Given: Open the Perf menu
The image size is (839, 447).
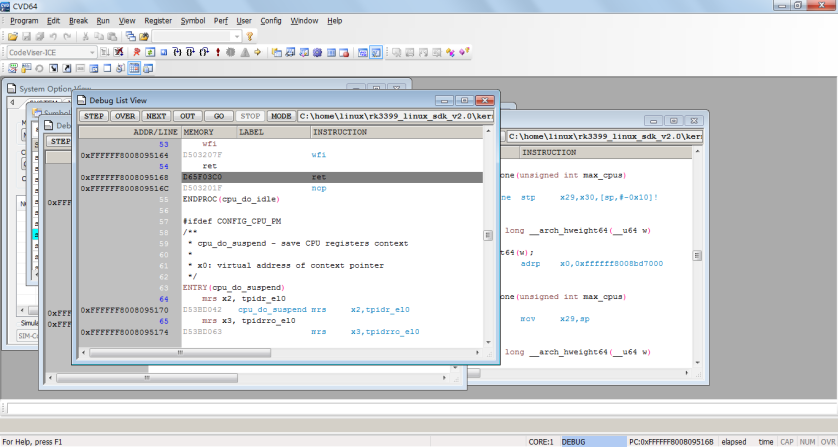Looking at the screenshot, I should pyautogui.click(x=221, y=20).
